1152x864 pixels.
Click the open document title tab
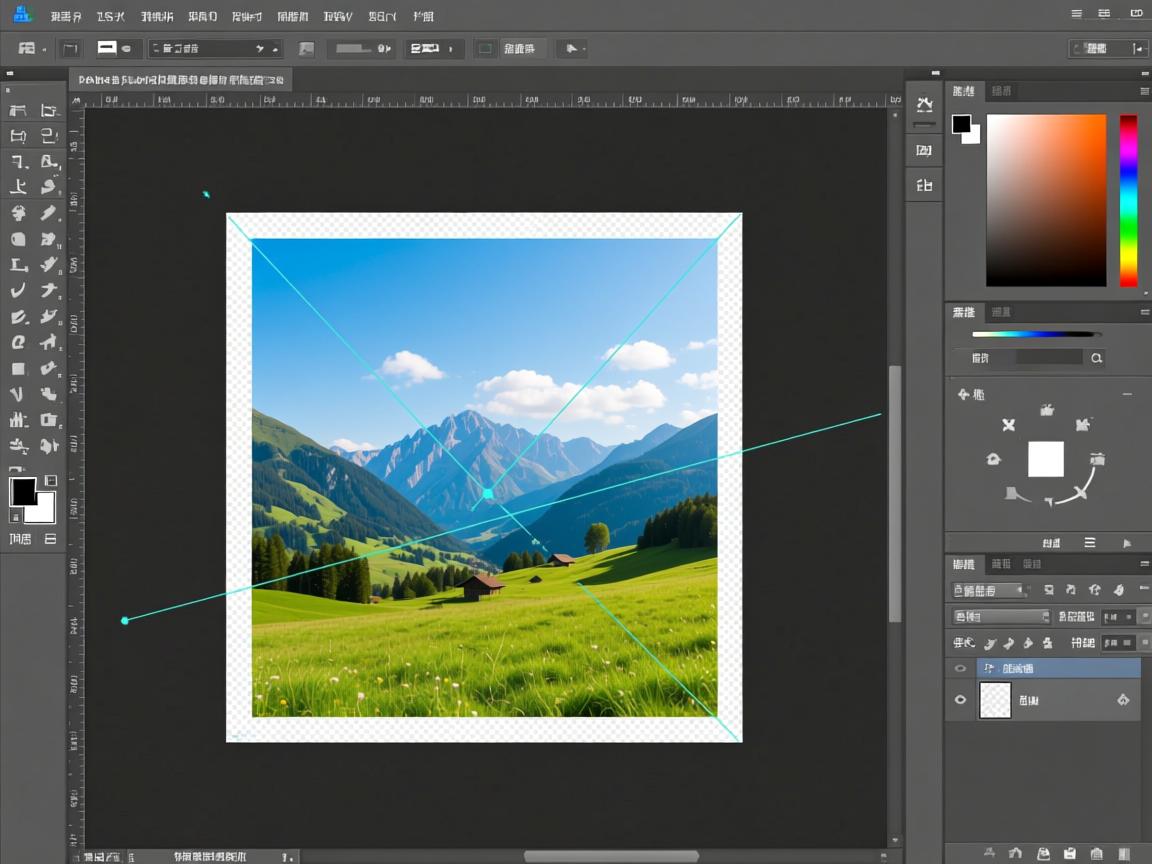pyautogui.click(x=181, y=79)
